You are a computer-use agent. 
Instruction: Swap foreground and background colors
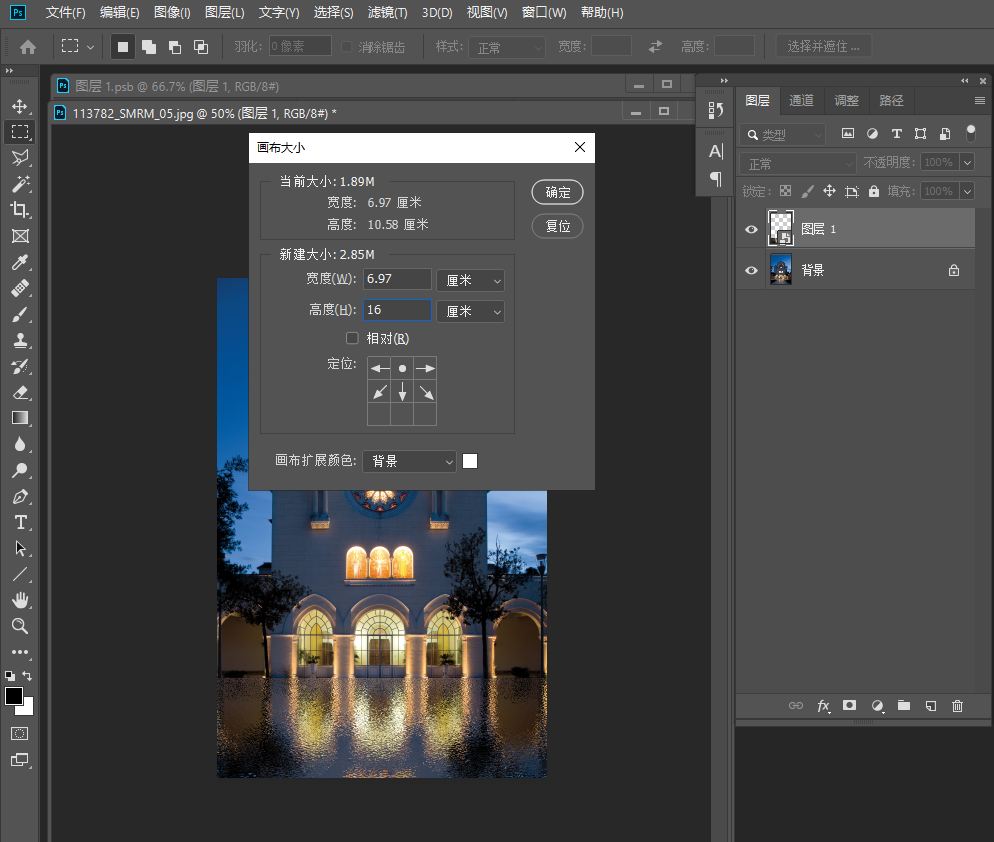point(27,675)
